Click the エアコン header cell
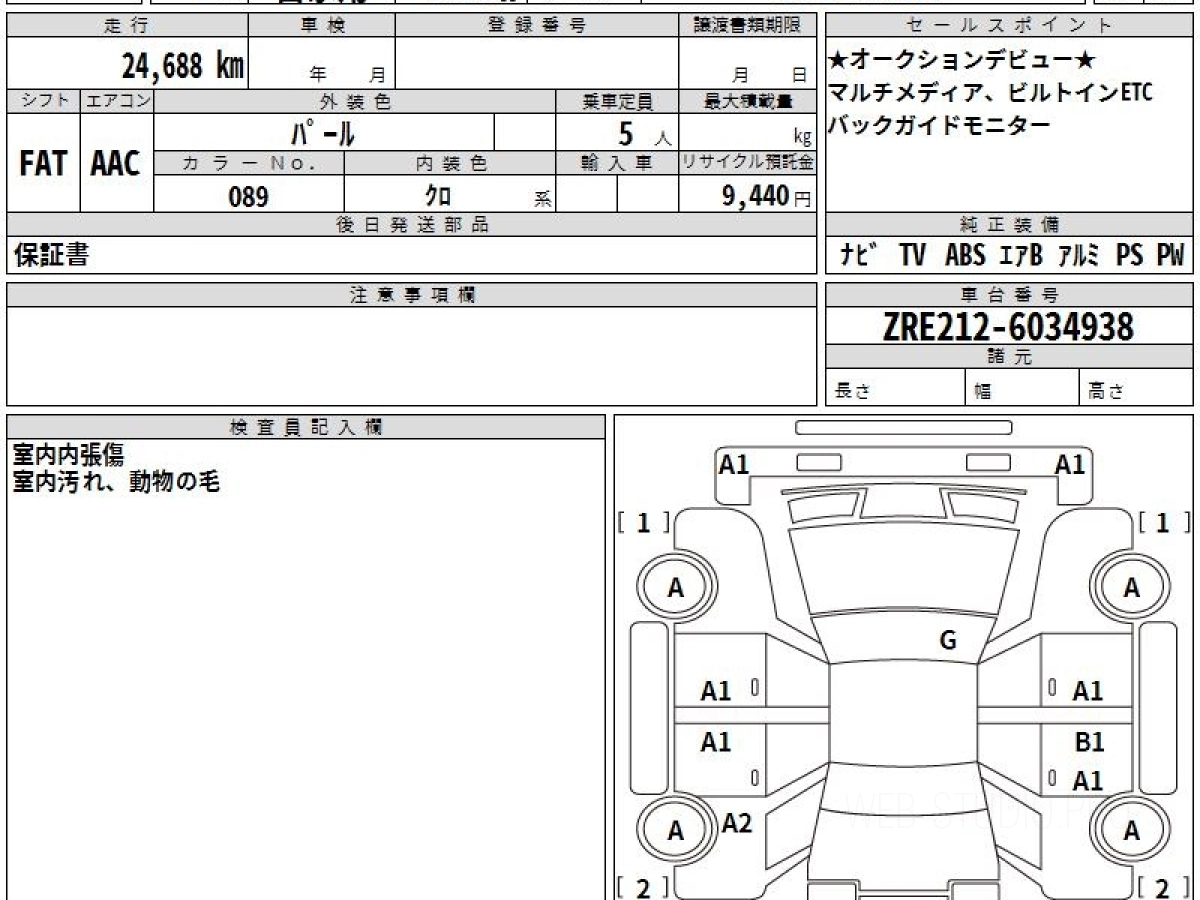 point(117,101)
